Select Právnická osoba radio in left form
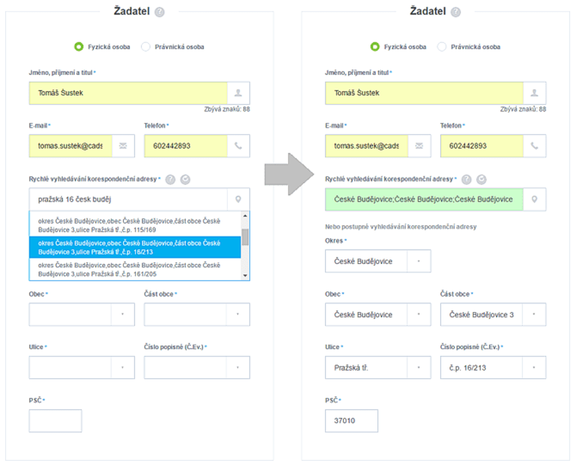The height and width of the screenshot is (466, 575). click(146, 47)
